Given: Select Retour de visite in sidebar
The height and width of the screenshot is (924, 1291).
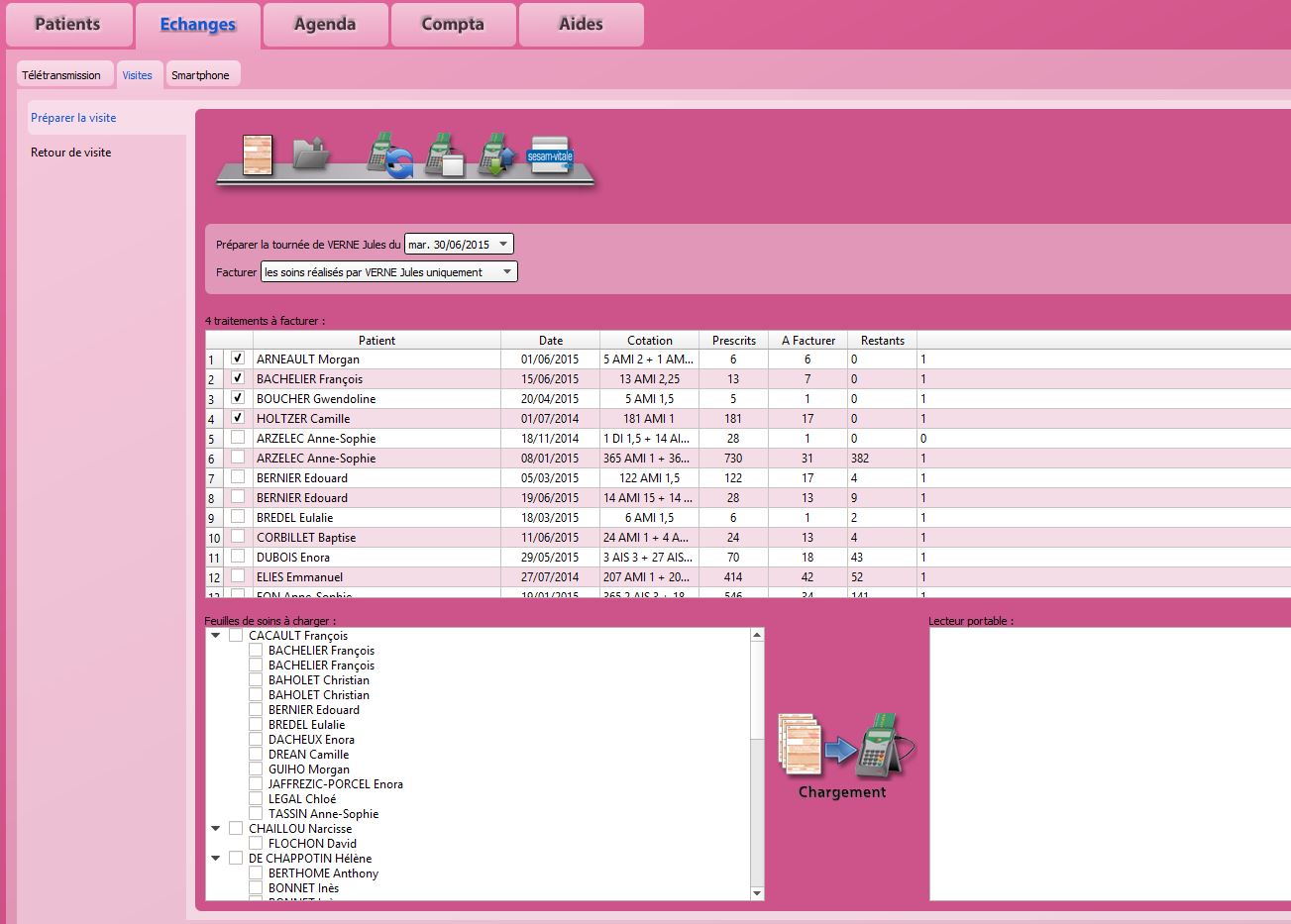Looking at the screenshot, I should [x=71, y=153].
